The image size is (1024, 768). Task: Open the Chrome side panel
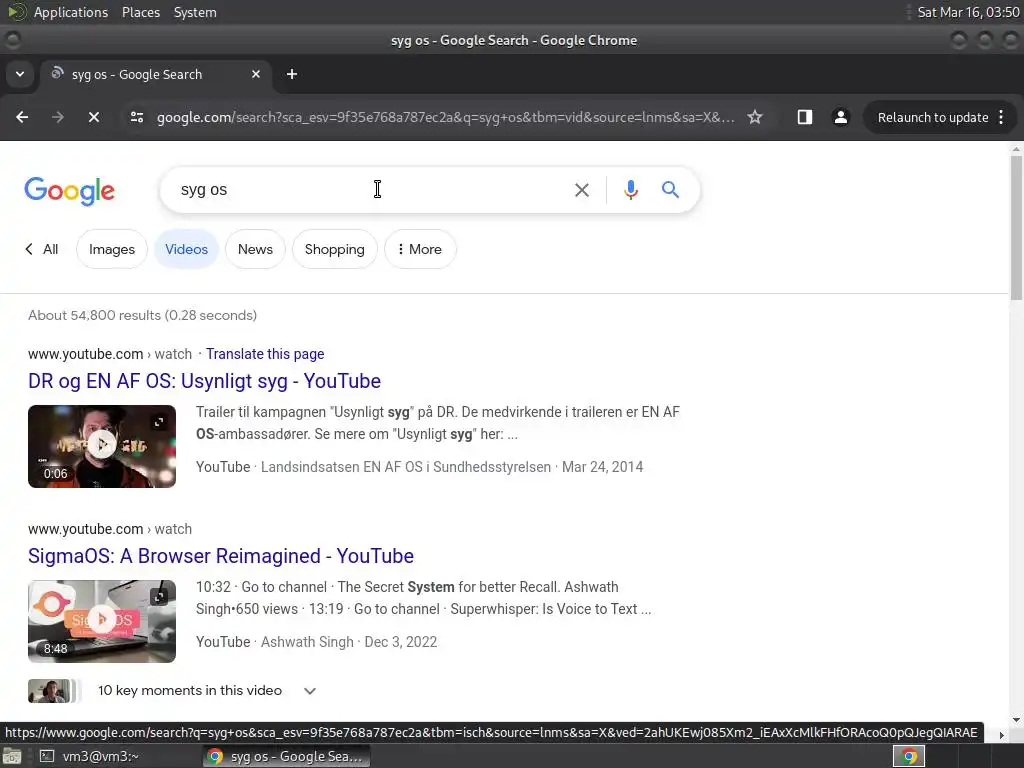pyautogui.click(x=805, y=117)
